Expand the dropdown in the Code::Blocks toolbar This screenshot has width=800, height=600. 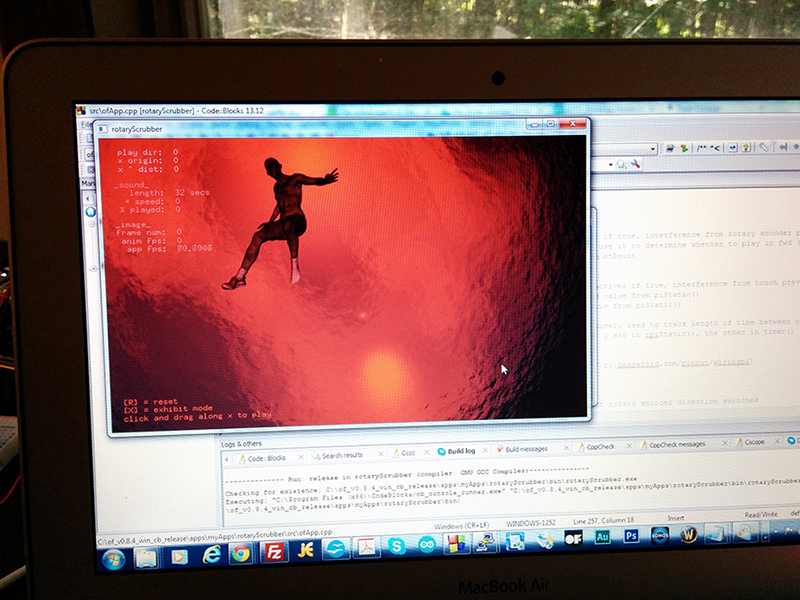pyautogui.click(x=653, y=148)
